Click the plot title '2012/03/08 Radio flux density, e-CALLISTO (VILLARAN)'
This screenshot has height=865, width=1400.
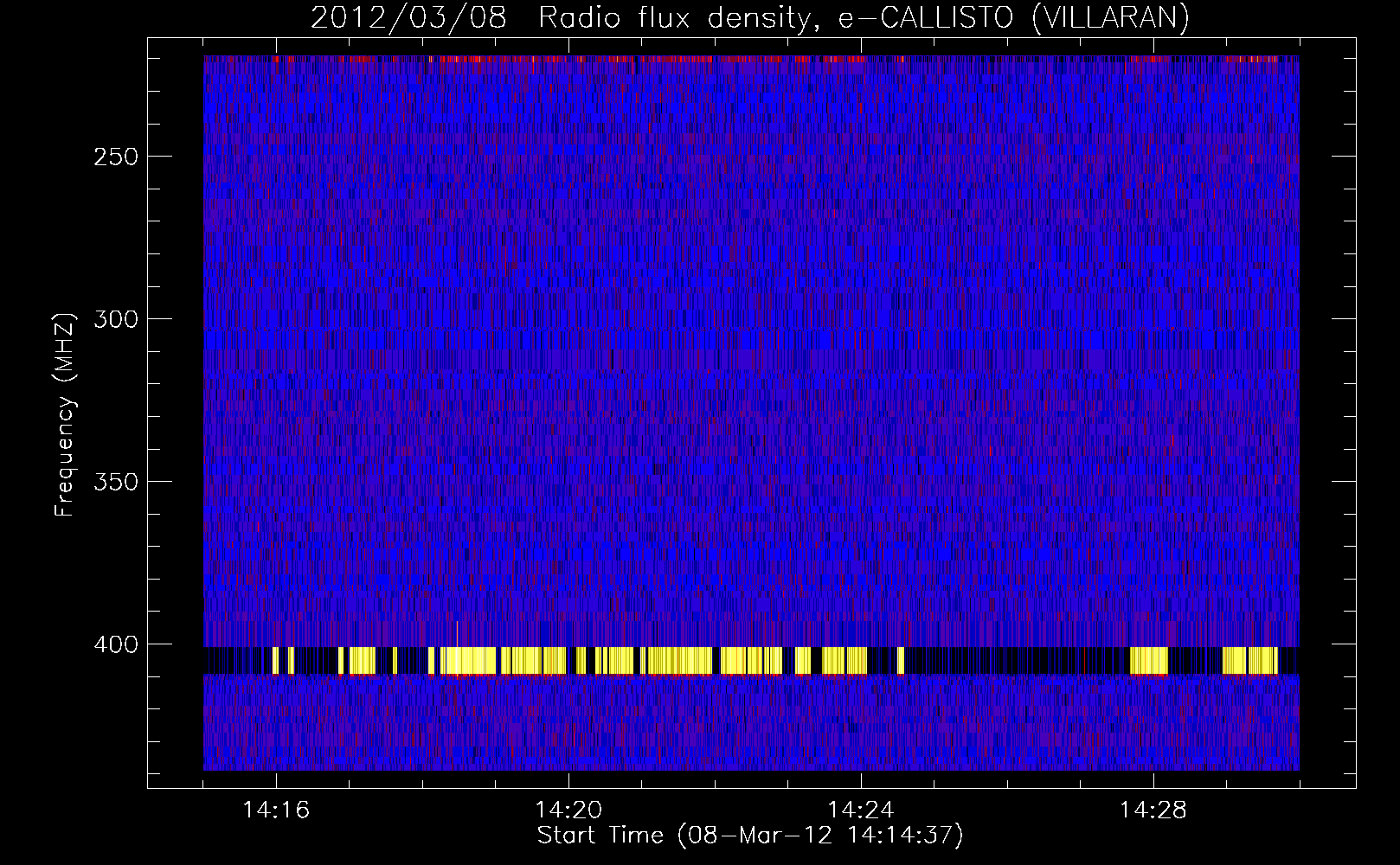coord(749,18)
